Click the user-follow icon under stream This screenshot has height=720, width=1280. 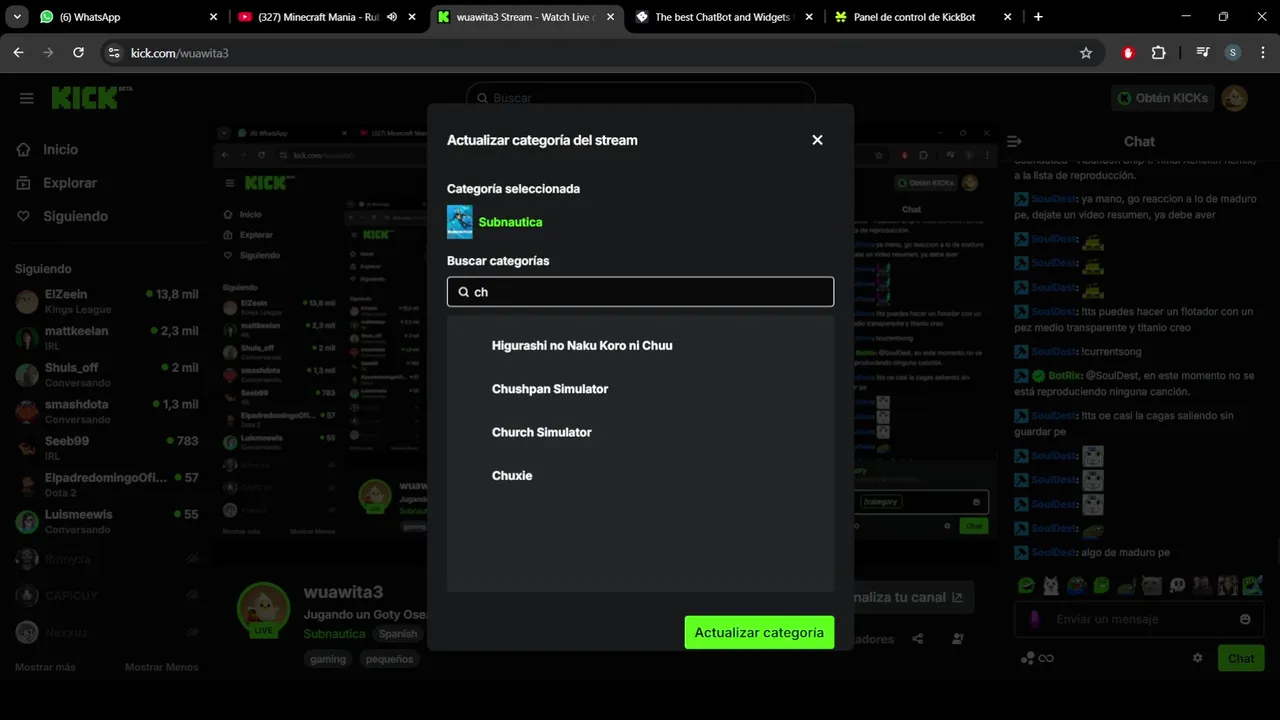tap(958, 639)
